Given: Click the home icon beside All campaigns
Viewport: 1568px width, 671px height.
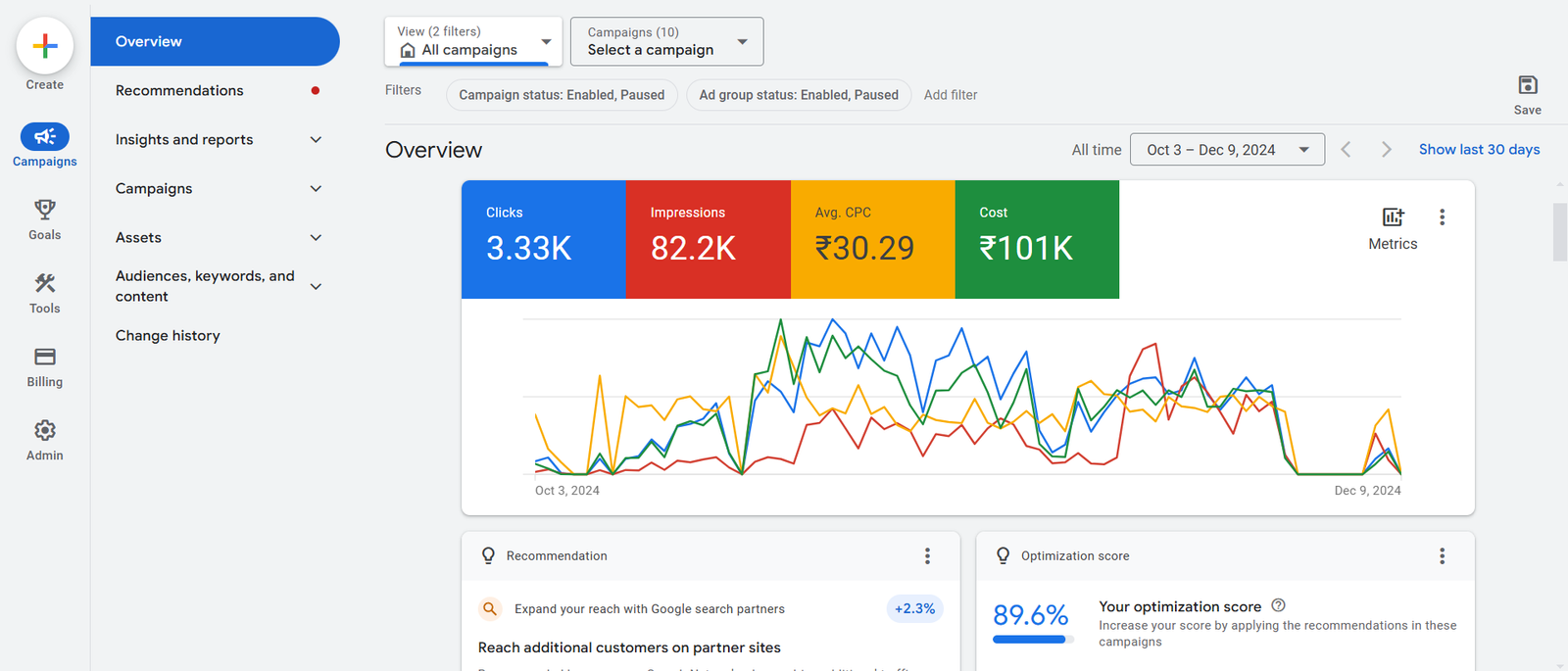Looking at the screenshot, I should click(408, 50).
